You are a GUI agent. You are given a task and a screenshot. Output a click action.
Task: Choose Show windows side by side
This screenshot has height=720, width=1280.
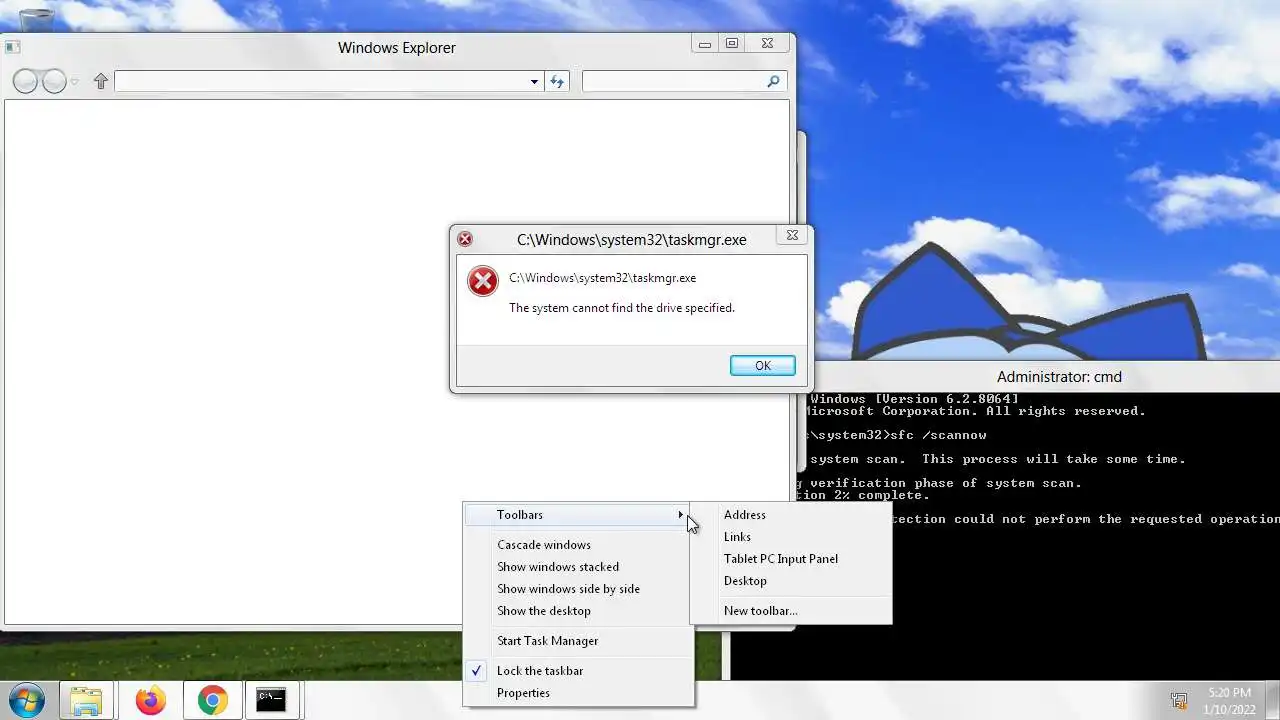click(x=568, y=589)
